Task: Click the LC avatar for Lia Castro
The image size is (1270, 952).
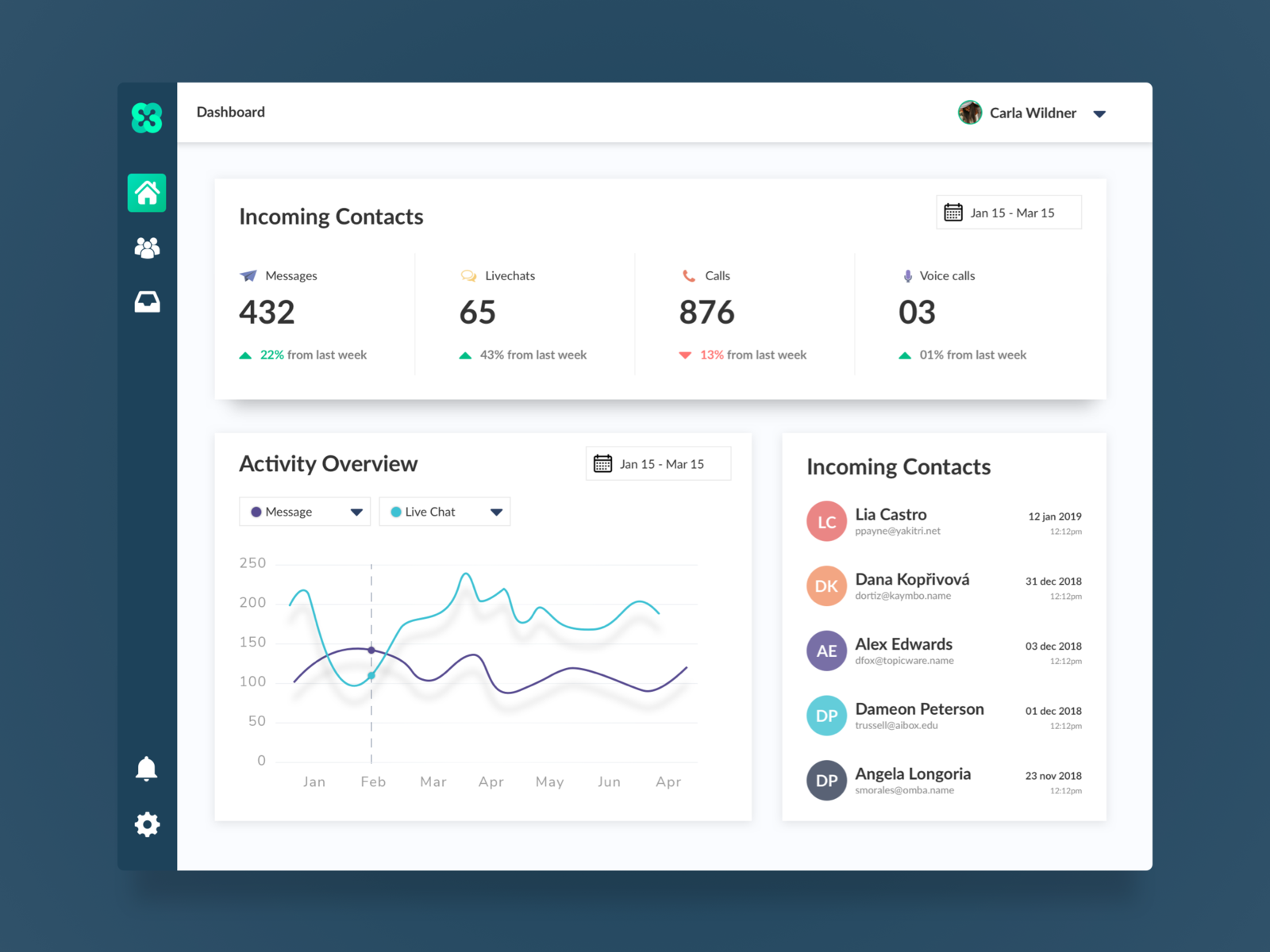Action: point(826,521)
